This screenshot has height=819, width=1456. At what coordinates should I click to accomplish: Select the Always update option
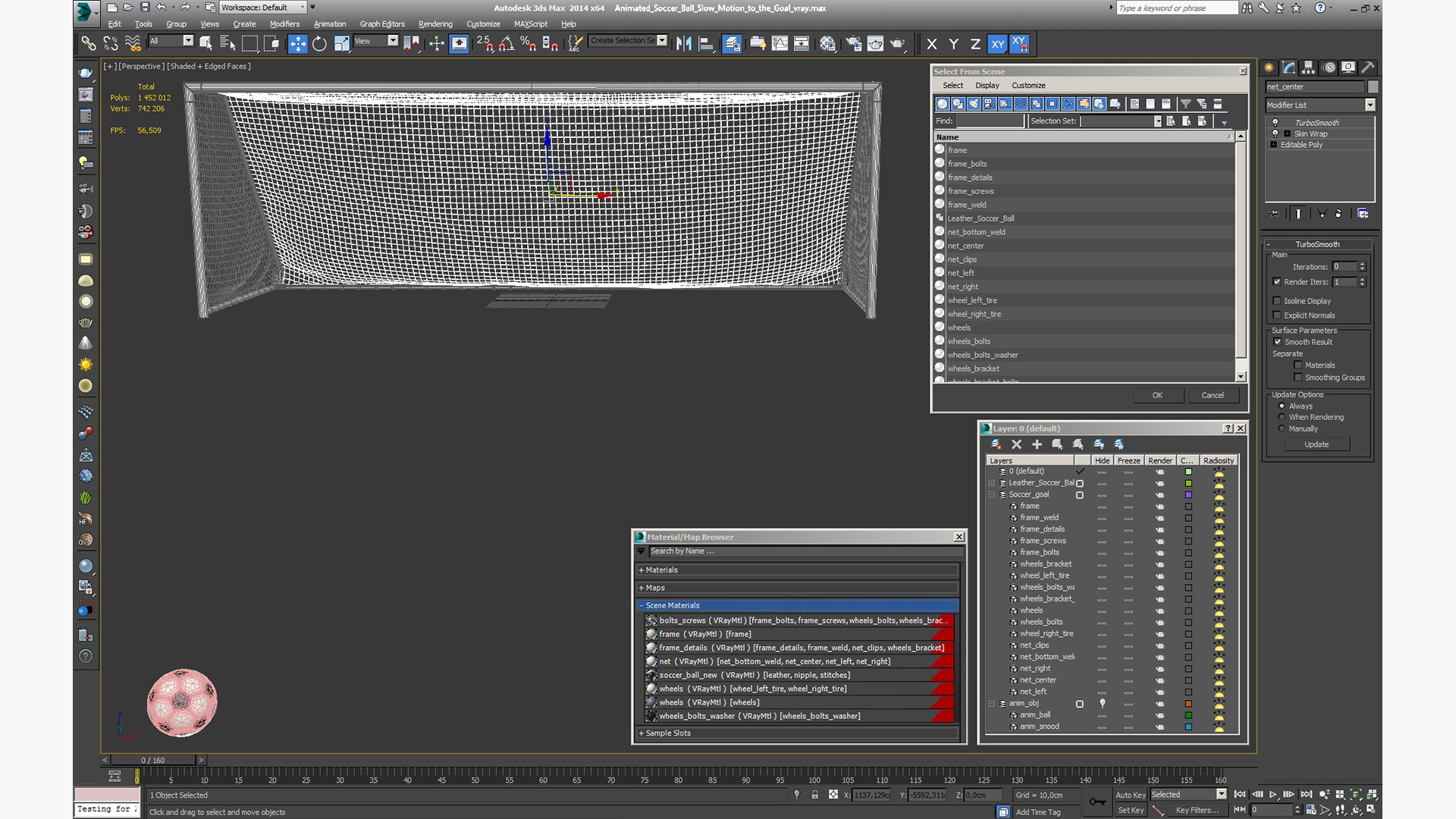click(x=1282, y=406)
